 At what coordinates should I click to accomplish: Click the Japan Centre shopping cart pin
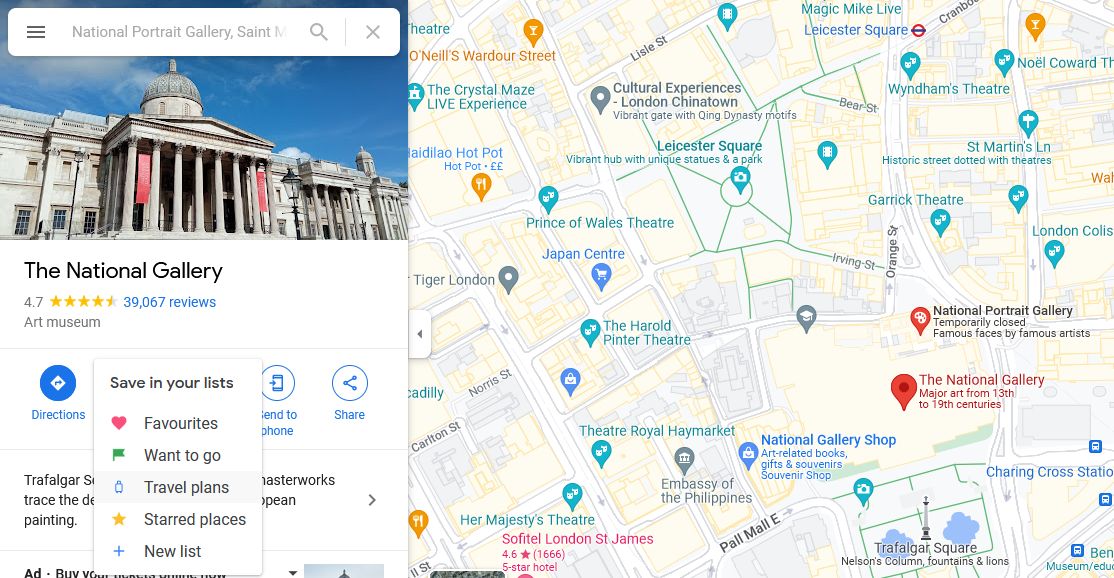pyautogui.click(x=601, y=276)
